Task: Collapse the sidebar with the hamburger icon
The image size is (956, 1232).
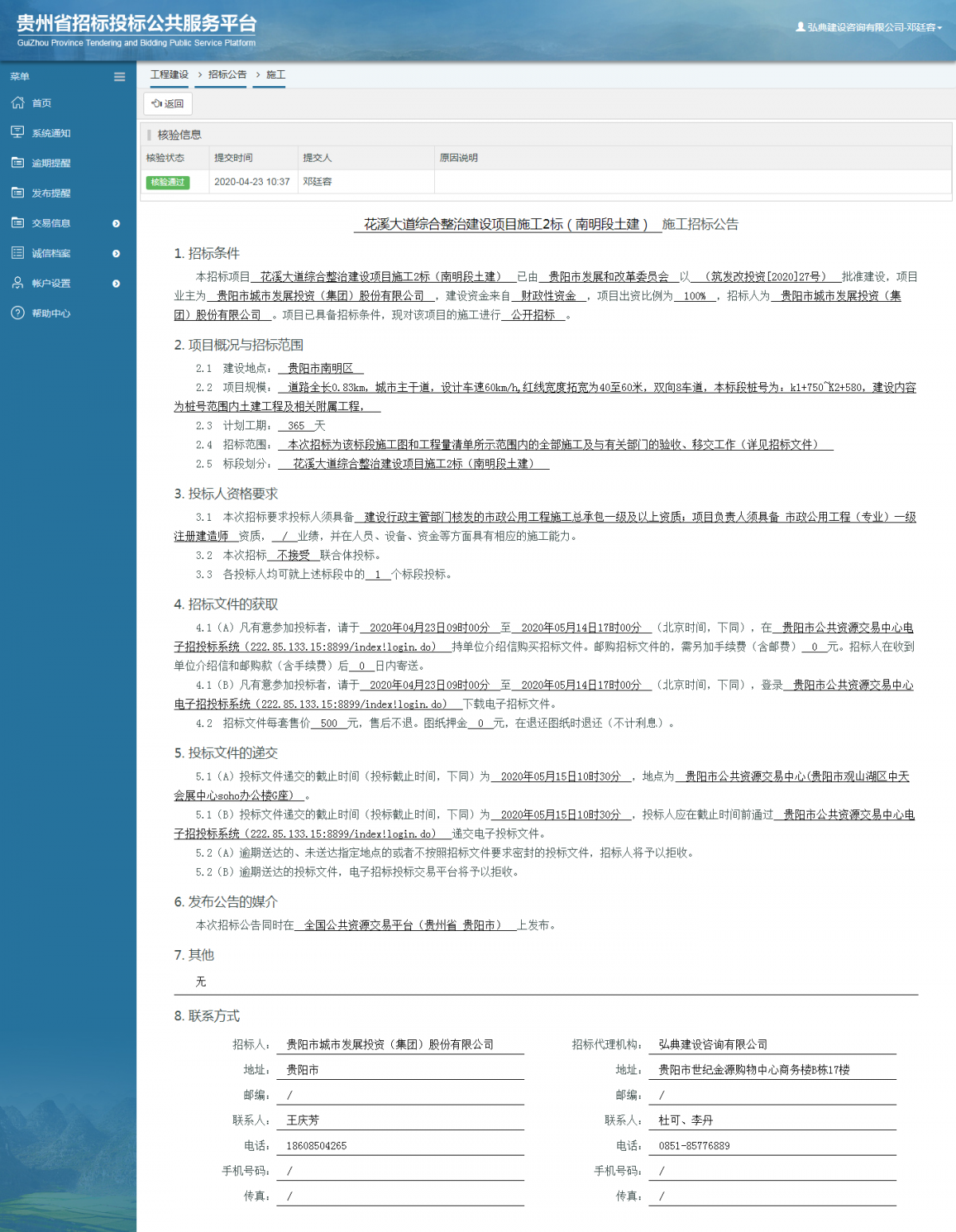Action: pos(119,77)
